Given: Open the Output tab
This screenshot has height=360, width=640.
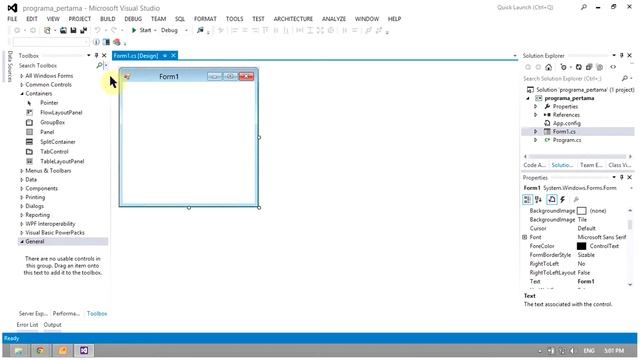Looking at the screenshot, I should pyautogui.click(x=52, y=325).
